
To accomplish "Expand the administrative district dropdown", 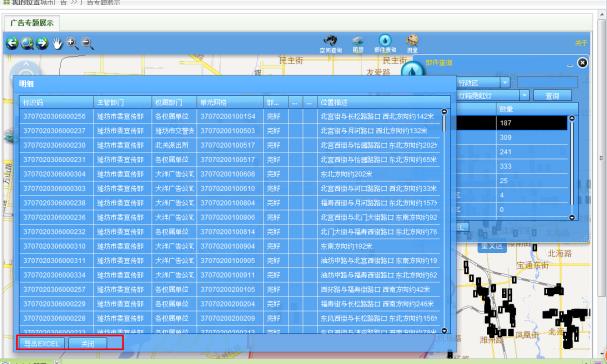I will pos(505,82).
